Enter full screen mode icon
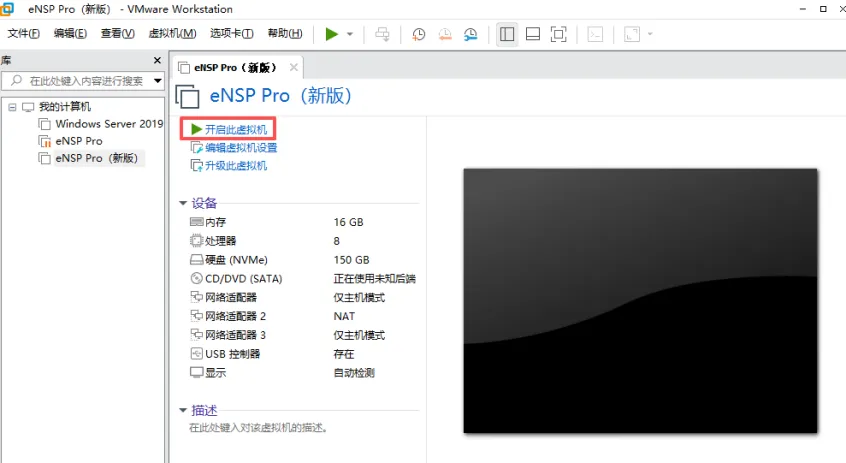The height and width of the screenshot is (463, 846). point(558,35)
